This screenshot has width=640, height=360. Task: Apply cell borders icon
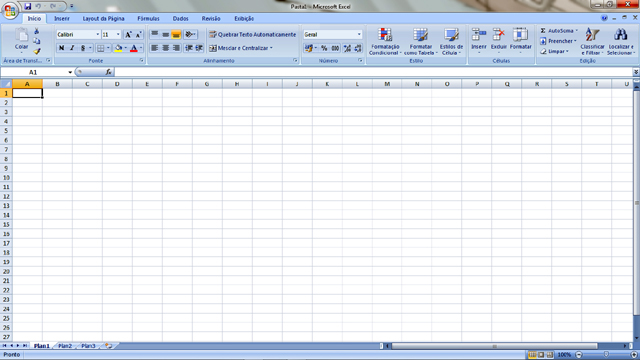pos(100,48)
